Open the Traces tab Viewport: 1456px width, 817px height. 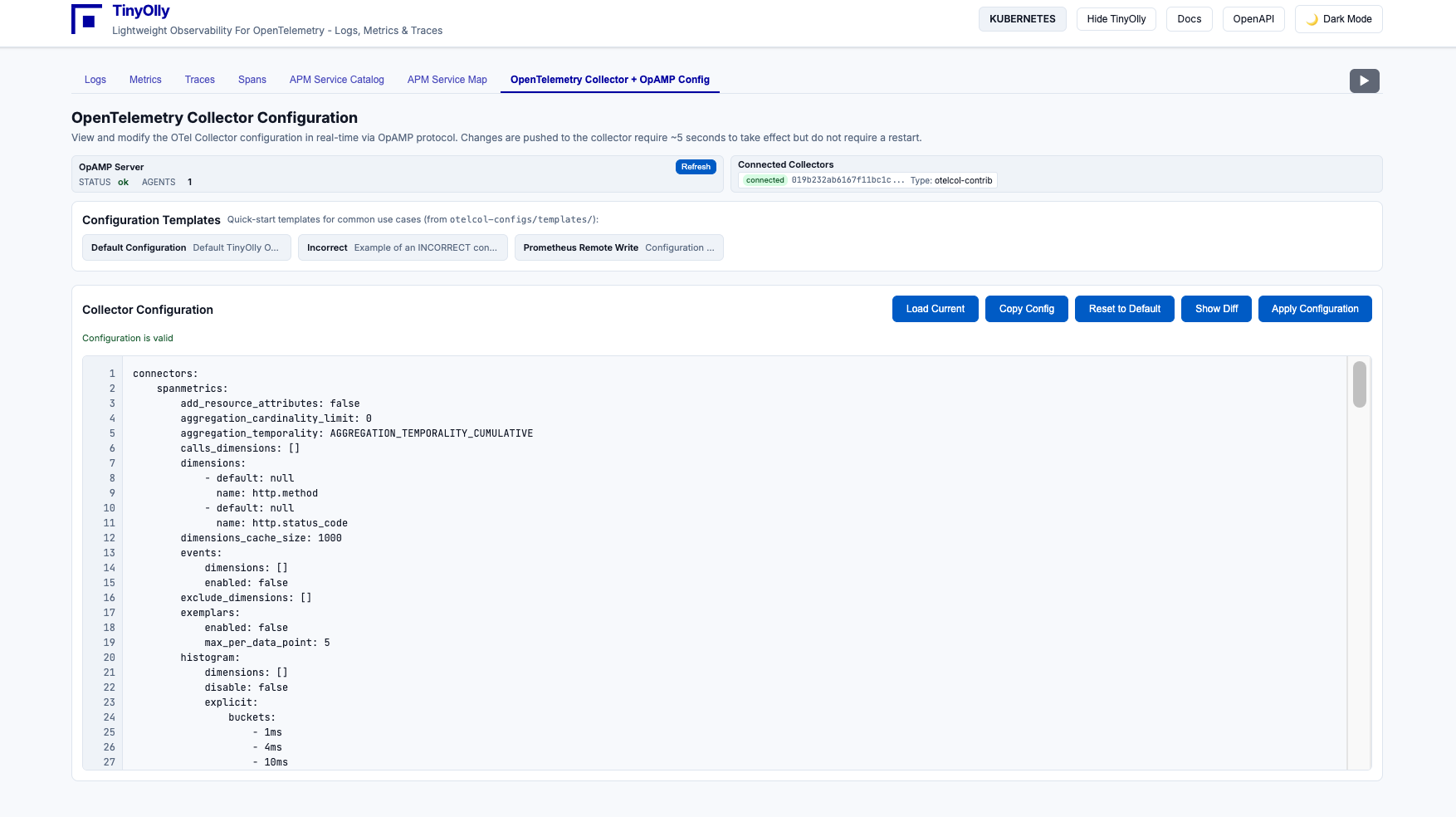pyautogui.click(x=200, y=80)
